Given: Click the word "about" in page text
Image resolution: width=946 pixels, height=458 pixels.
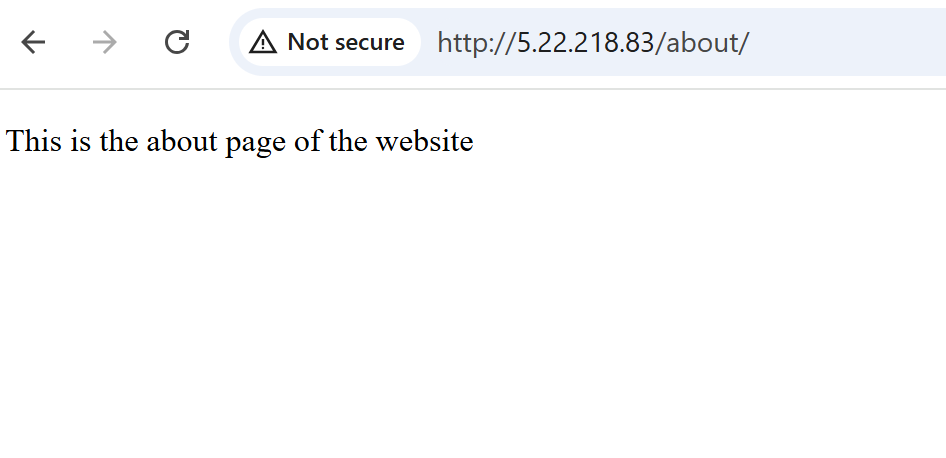Looking at the screenshot, I should [182, 141].
